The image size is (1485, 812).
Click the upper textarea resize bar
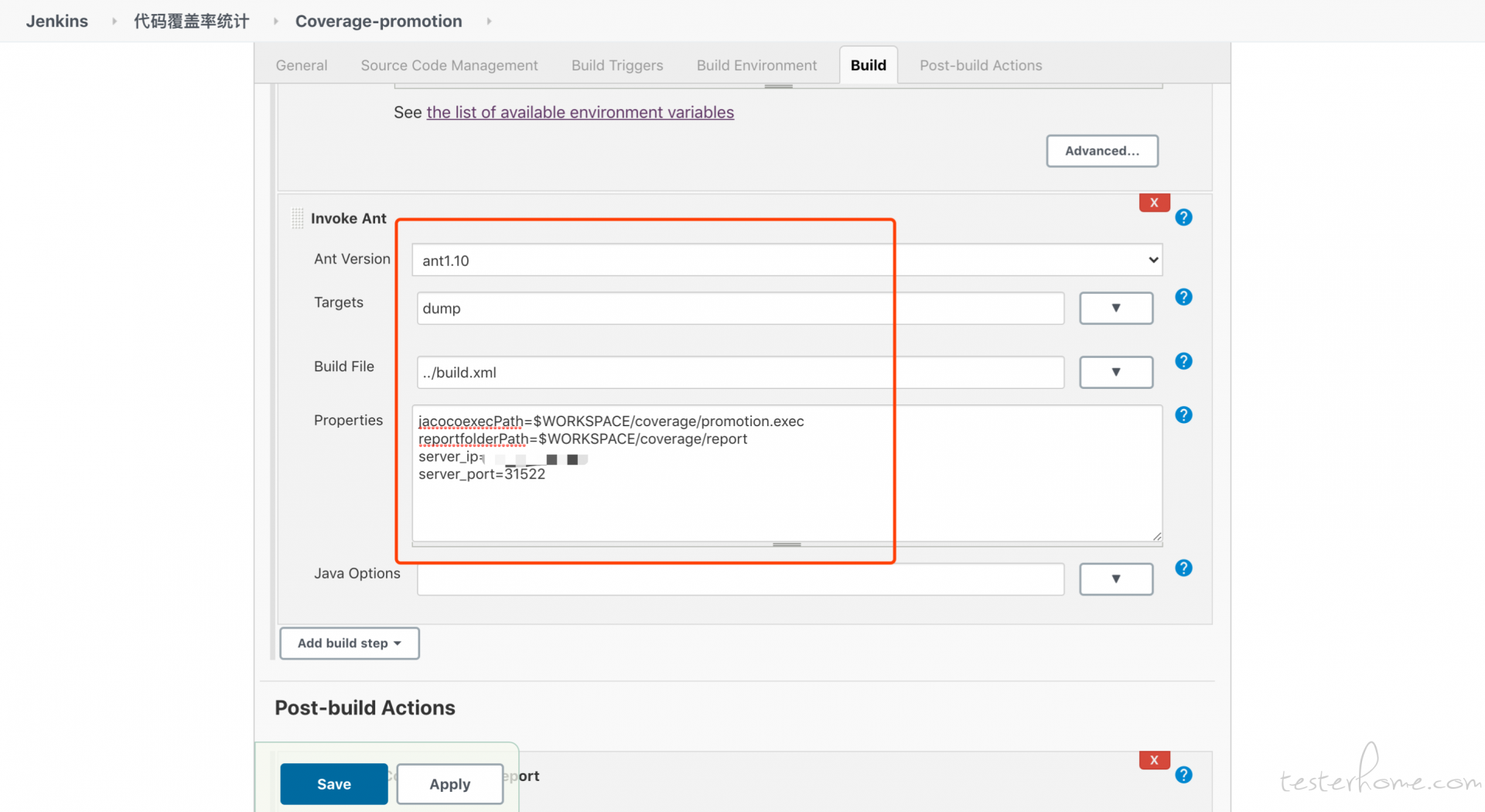(778, 86)
